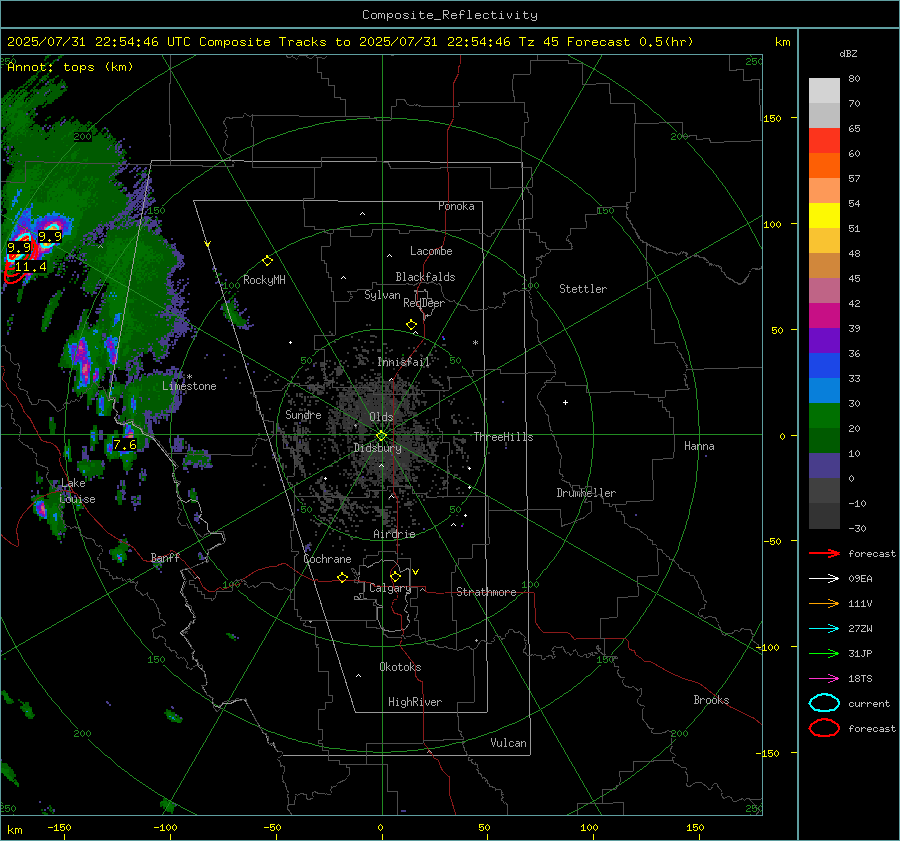Click the Sundre label
Viewport: 900px width, 841px height.
coord(303,414)
